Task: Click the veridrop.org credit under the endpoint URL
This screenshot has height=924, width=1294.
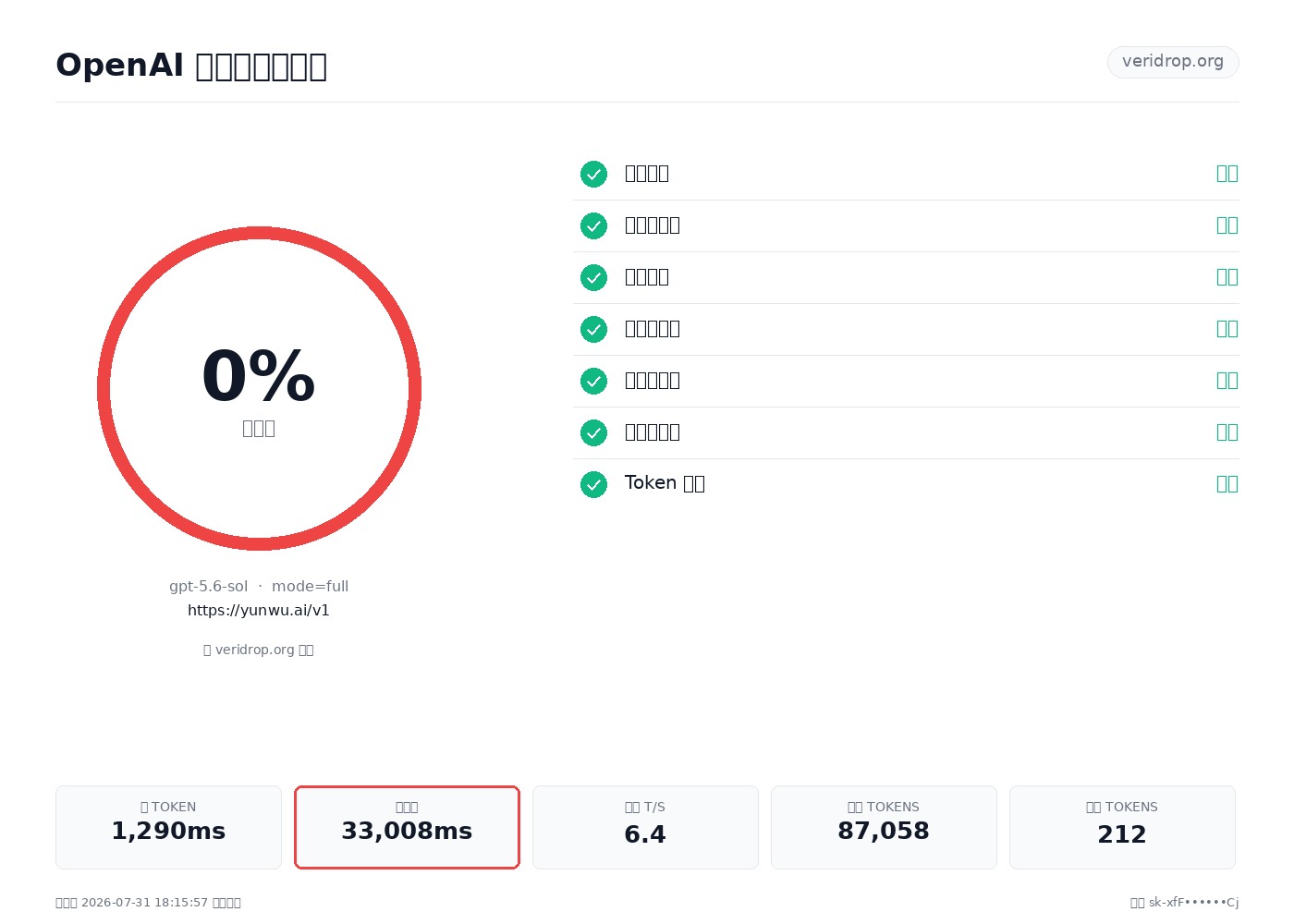Action: click(x=259, y=650)
